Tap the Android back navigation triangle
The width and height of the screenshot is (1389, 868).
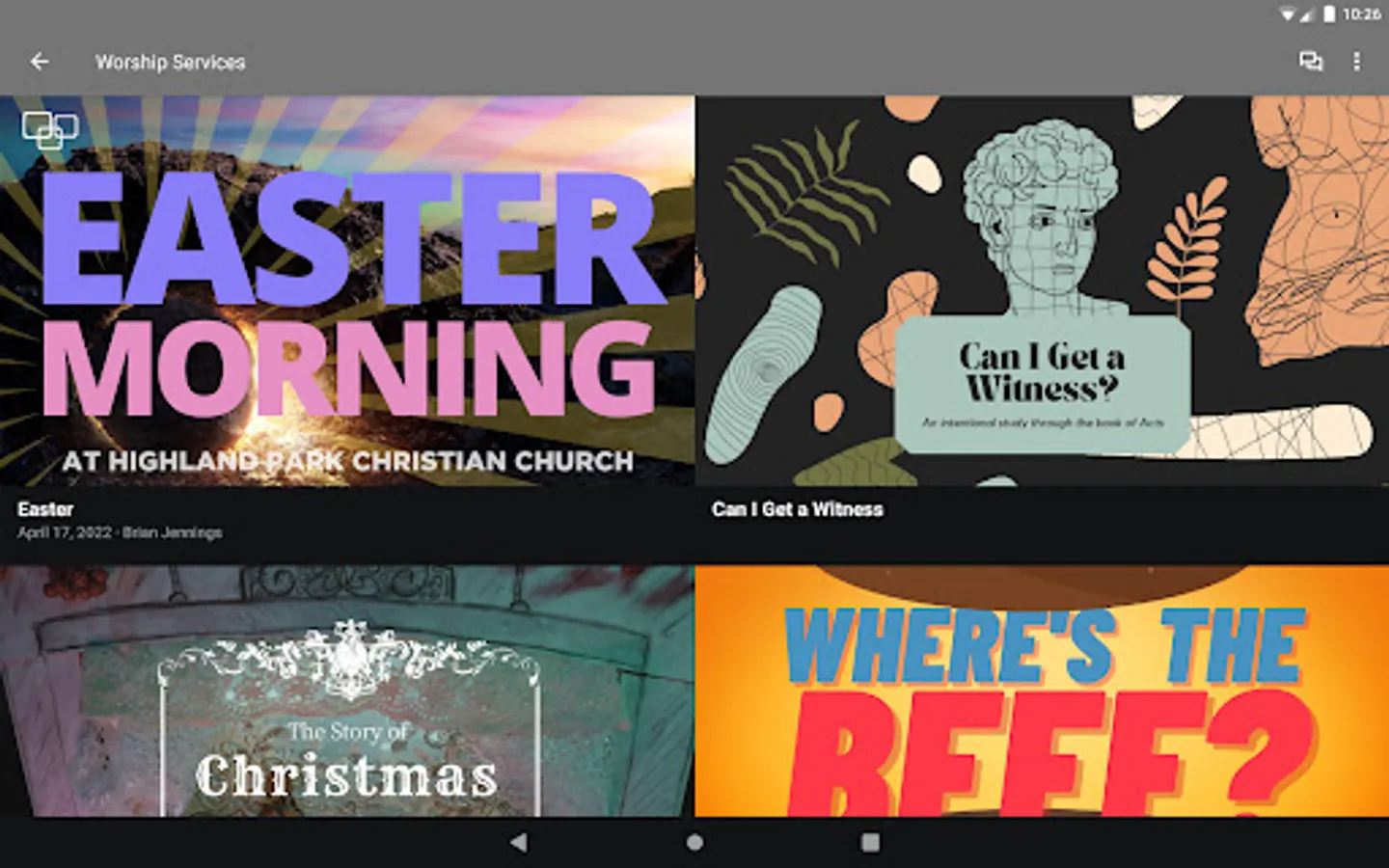(x=519, y=842)
